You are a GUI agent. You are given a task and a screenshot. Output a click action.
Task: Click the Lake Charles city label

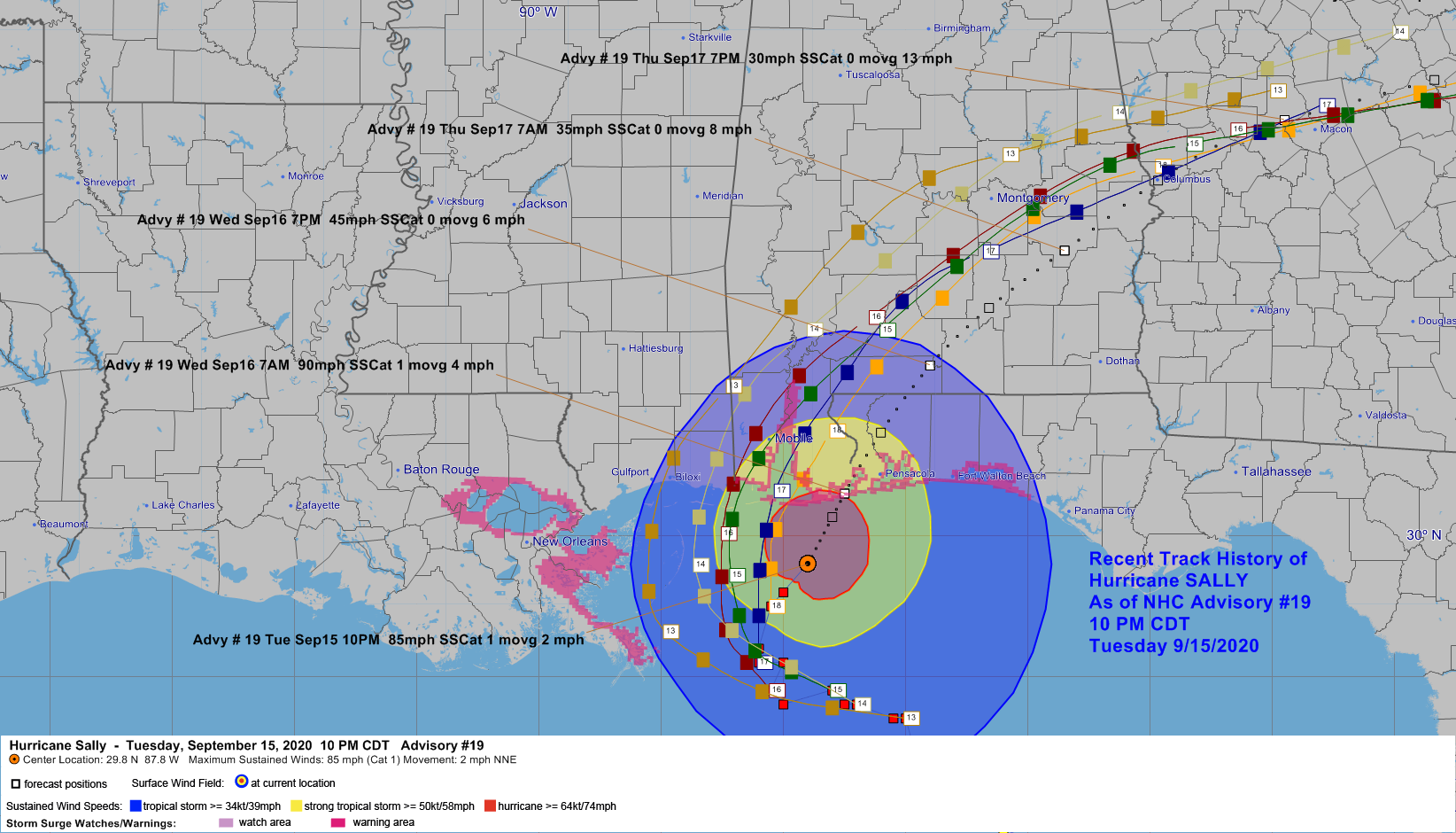183,505
